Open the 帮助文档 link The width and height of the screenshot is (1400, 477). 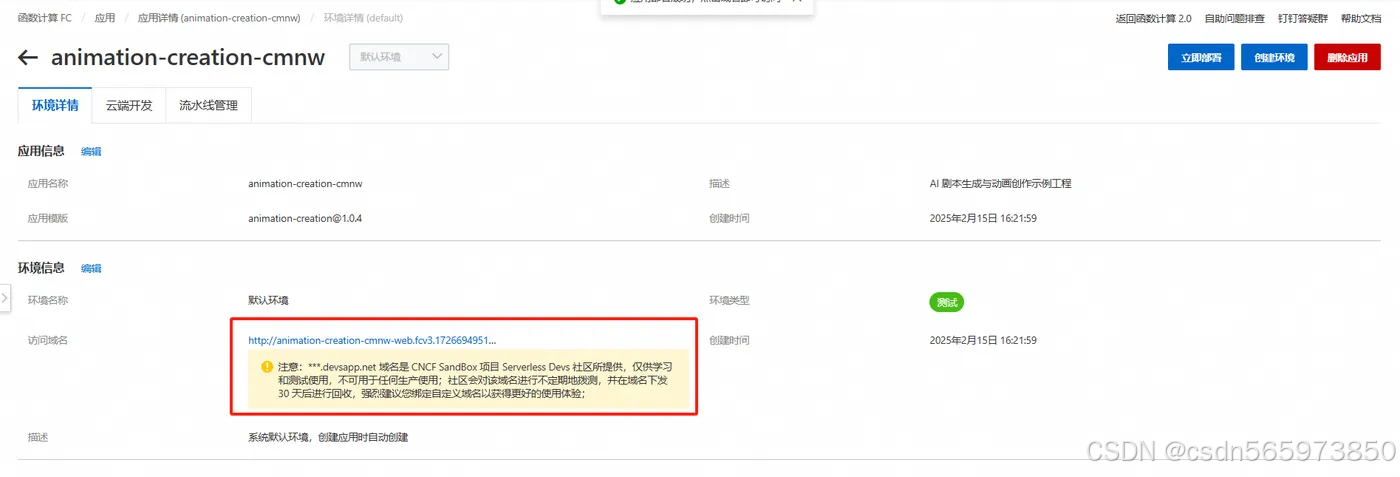[x=1360, y=18]
